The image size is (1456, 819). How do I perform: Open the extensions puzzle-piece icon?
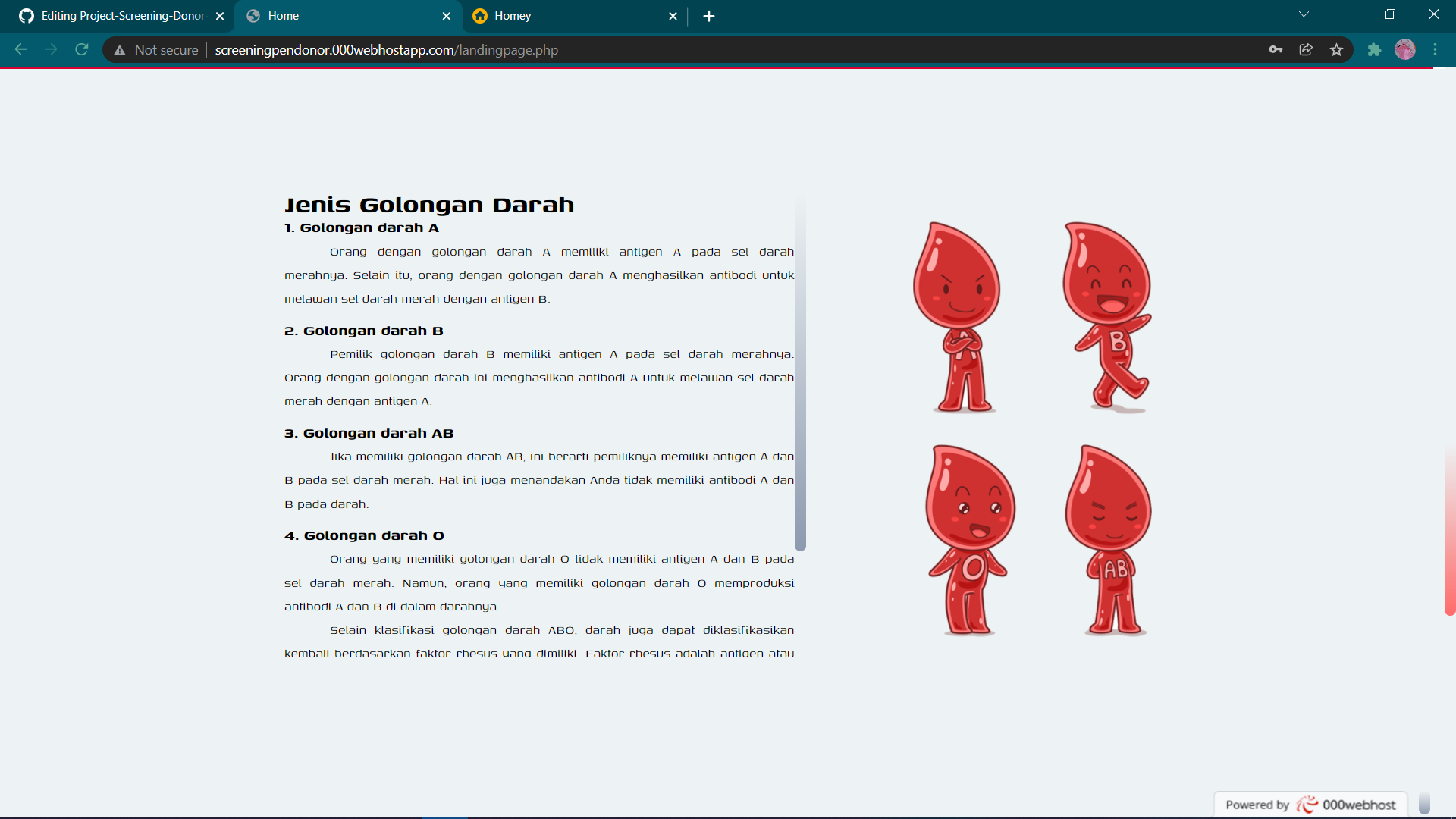click(1375, 49)
